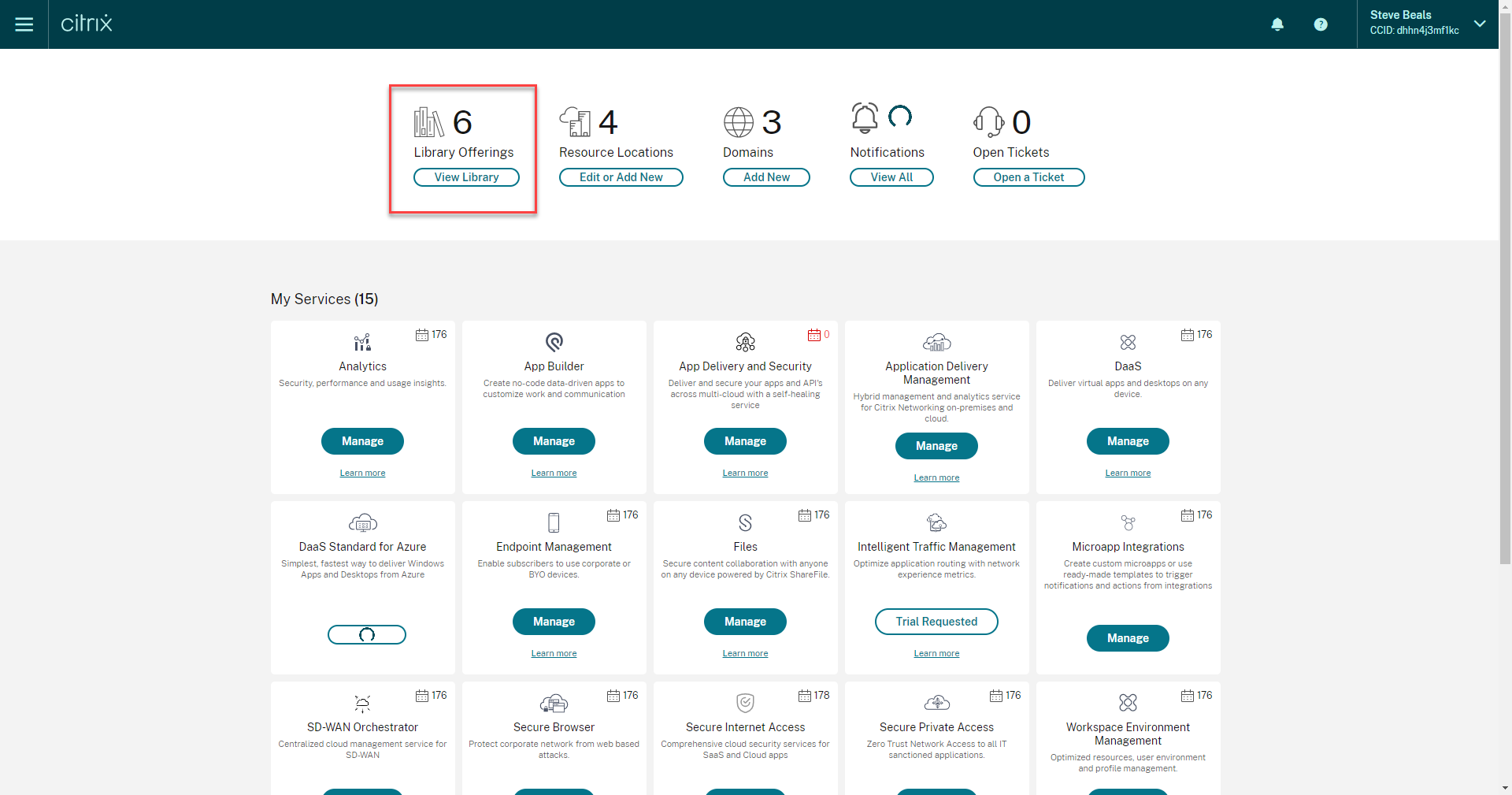Viewport: 1512px width, 795px height.
Task: Click the Open Tickets headset icon
Action: coord(989,122)
